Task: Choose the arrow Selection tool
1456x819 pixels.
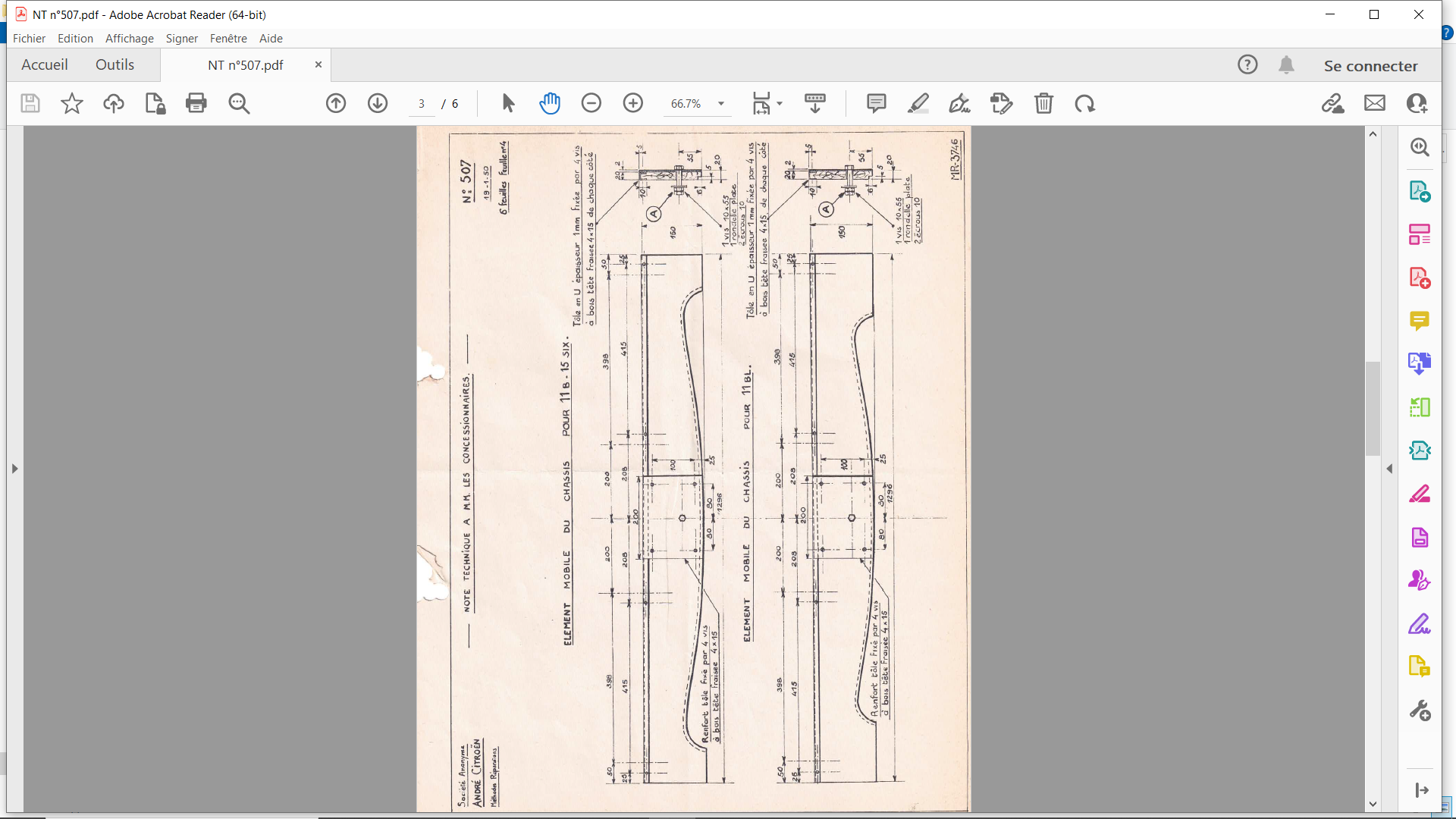Action: (508, 103)
